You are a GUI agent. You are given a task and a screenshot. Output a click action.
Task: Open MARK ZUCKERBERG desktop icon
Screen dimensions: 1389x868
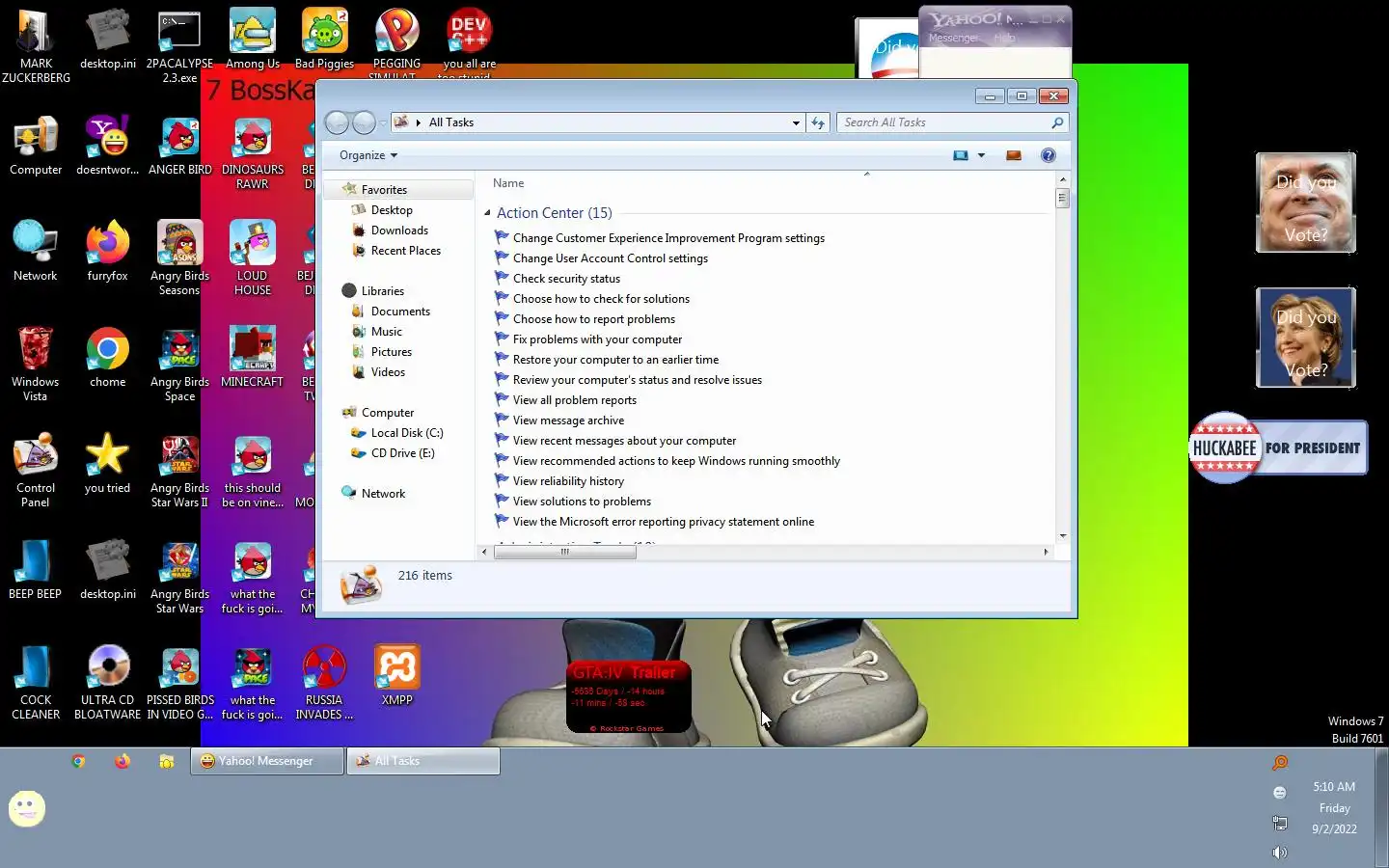pos(36,46)
